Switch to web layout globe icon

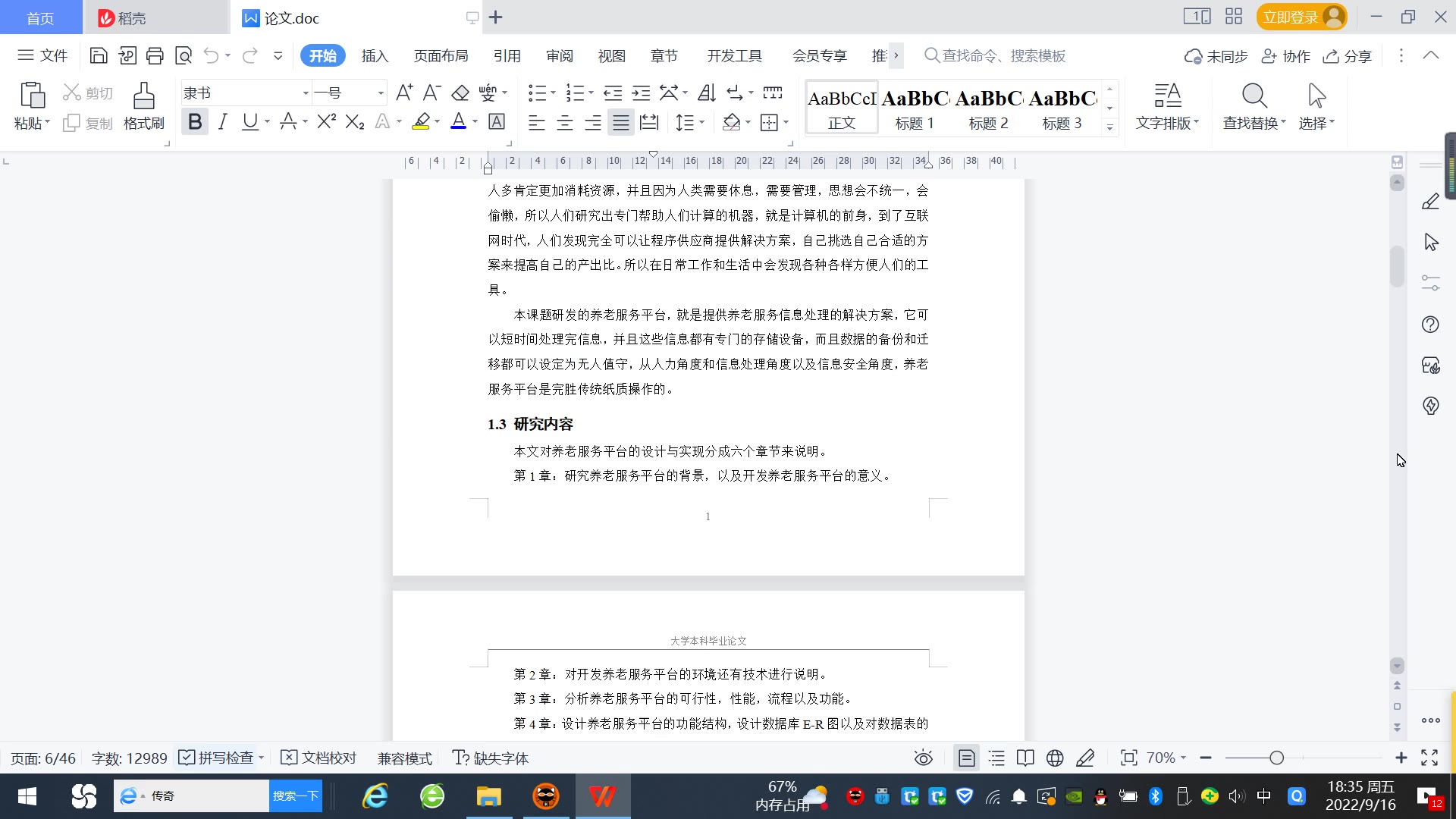(1055, 758)
